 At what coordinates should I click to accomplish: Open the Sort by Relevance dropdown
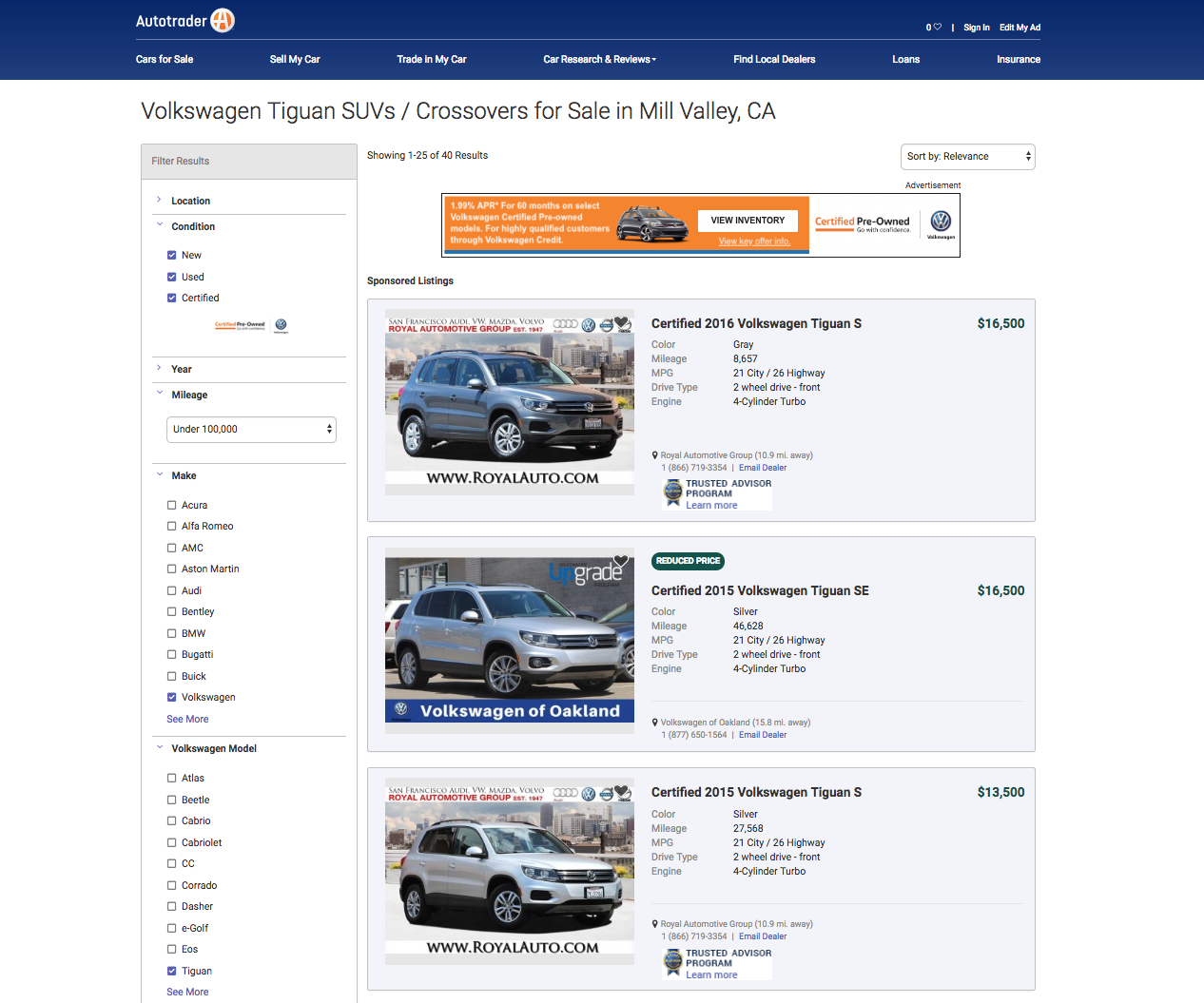point(967,157)
